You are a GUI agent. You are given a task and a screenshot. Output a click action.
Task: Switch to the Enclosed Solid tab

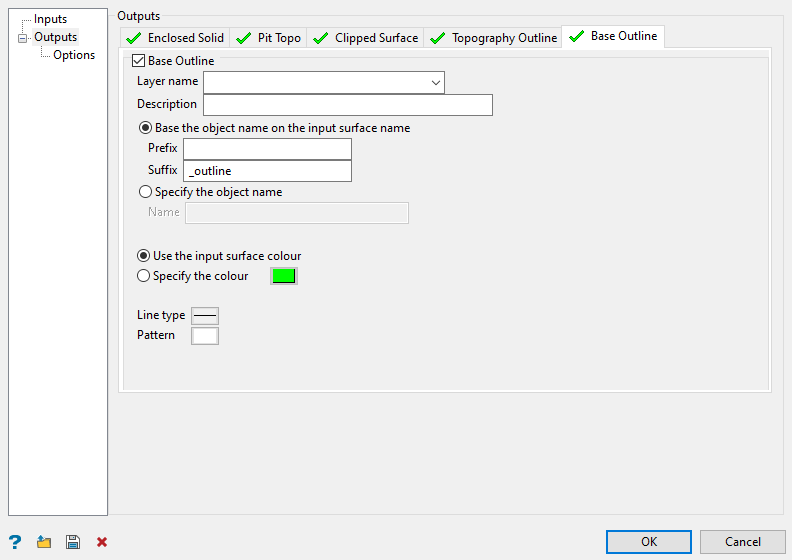pos(175,38)
